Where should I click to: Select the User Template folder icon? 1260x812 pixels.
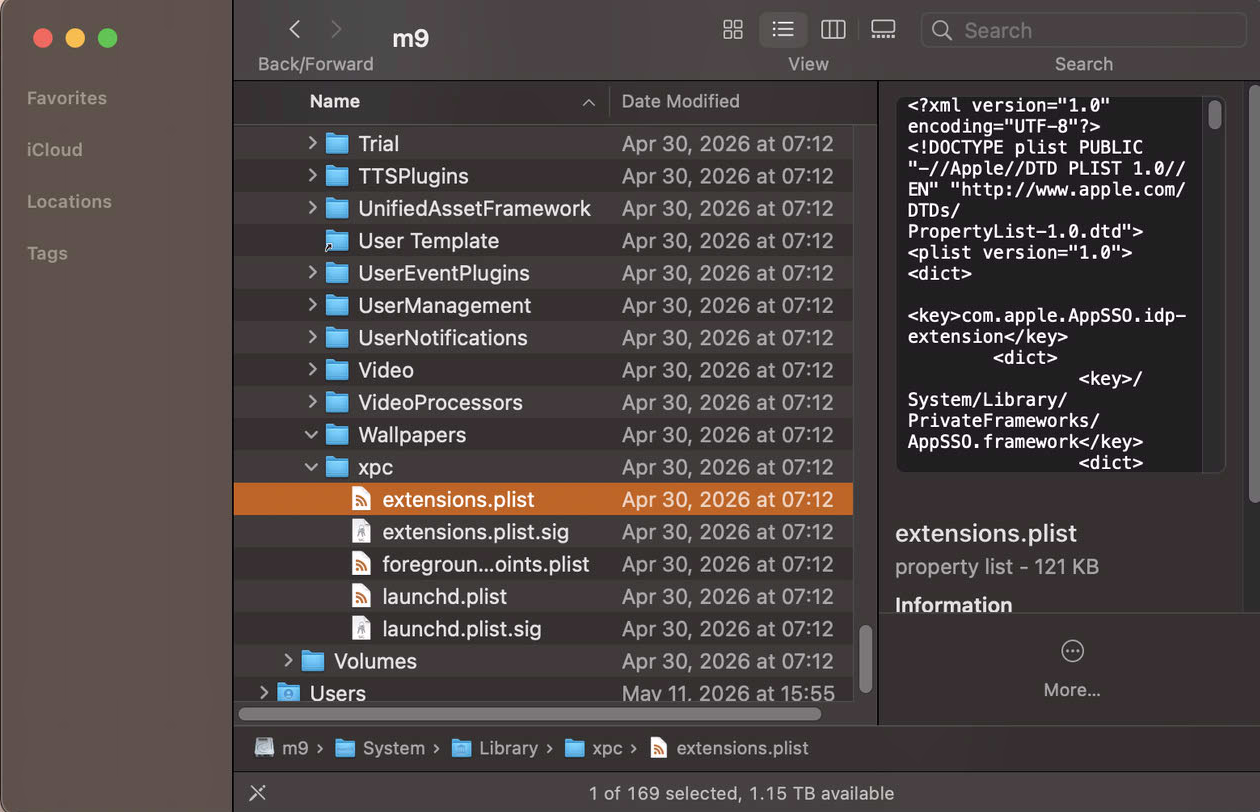point(337,241)
